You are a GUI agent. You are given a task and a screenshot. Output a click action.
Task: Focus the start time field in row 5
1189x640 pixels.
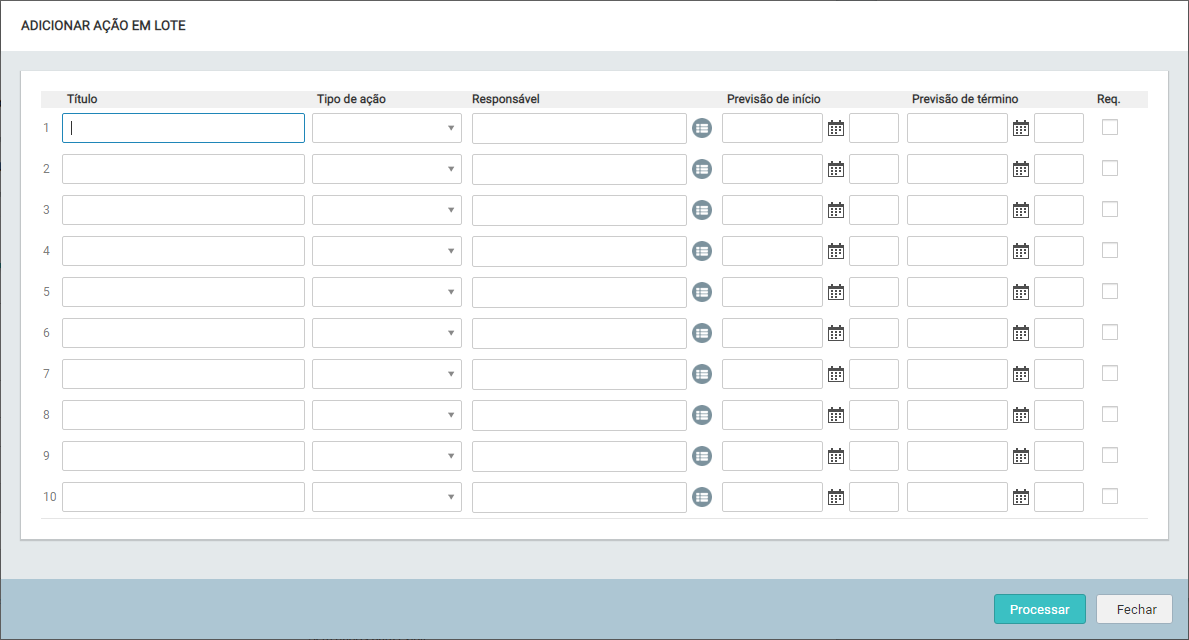click(874, 292)
